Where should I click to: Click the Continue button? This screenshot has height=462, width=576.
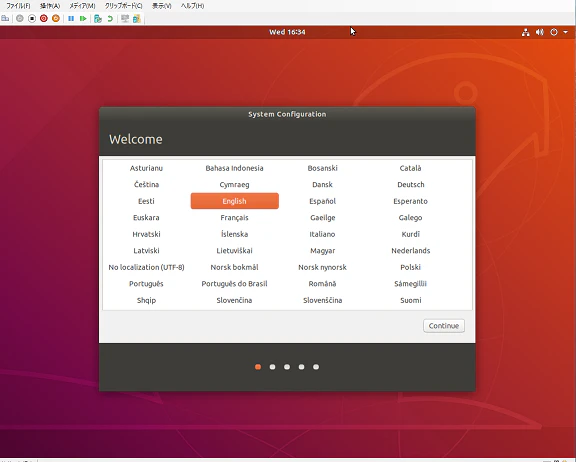444,326
